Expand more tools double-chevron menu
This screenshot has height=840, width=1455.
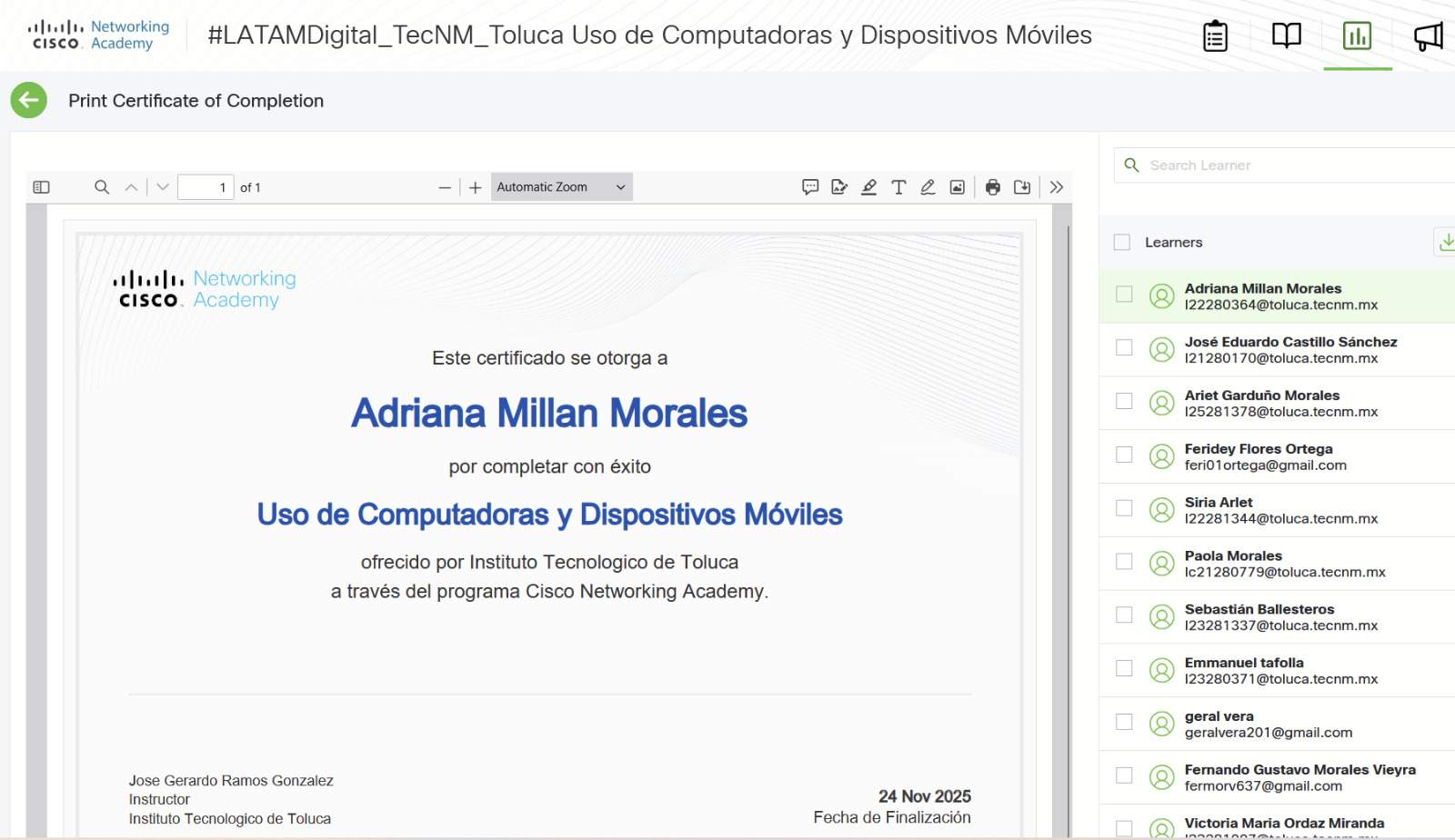click(1056, 187)
